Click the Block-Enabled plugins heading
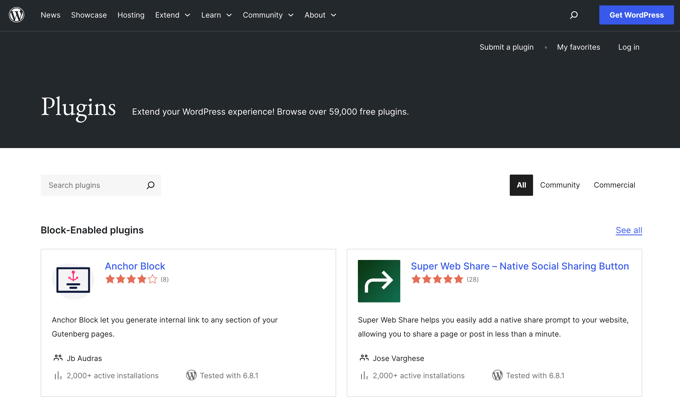 [x=92, y=230]
